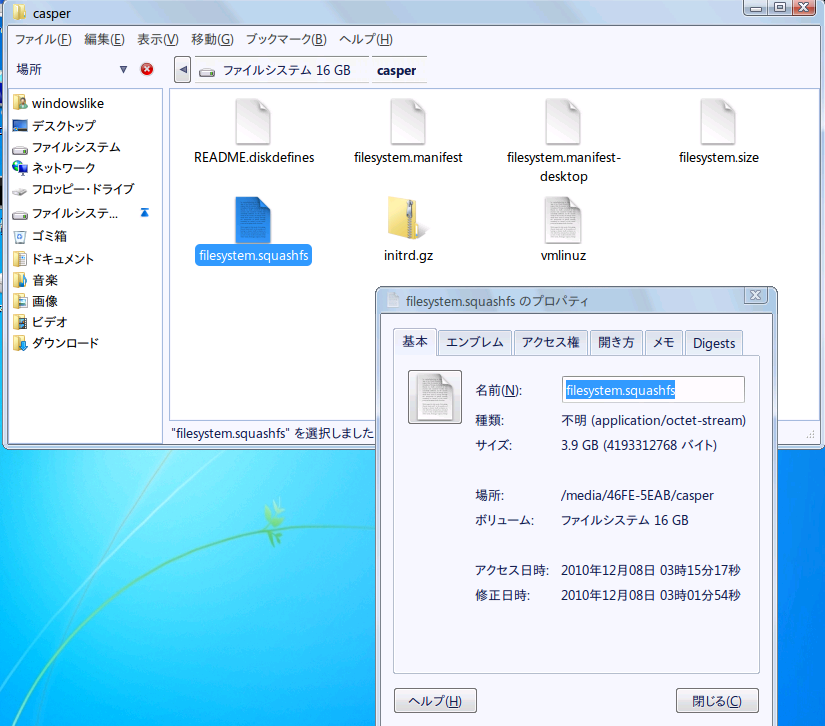Click the file size value 3.9 GB
This screenshot has width=825, height=726.
click(x=639, y=446)
